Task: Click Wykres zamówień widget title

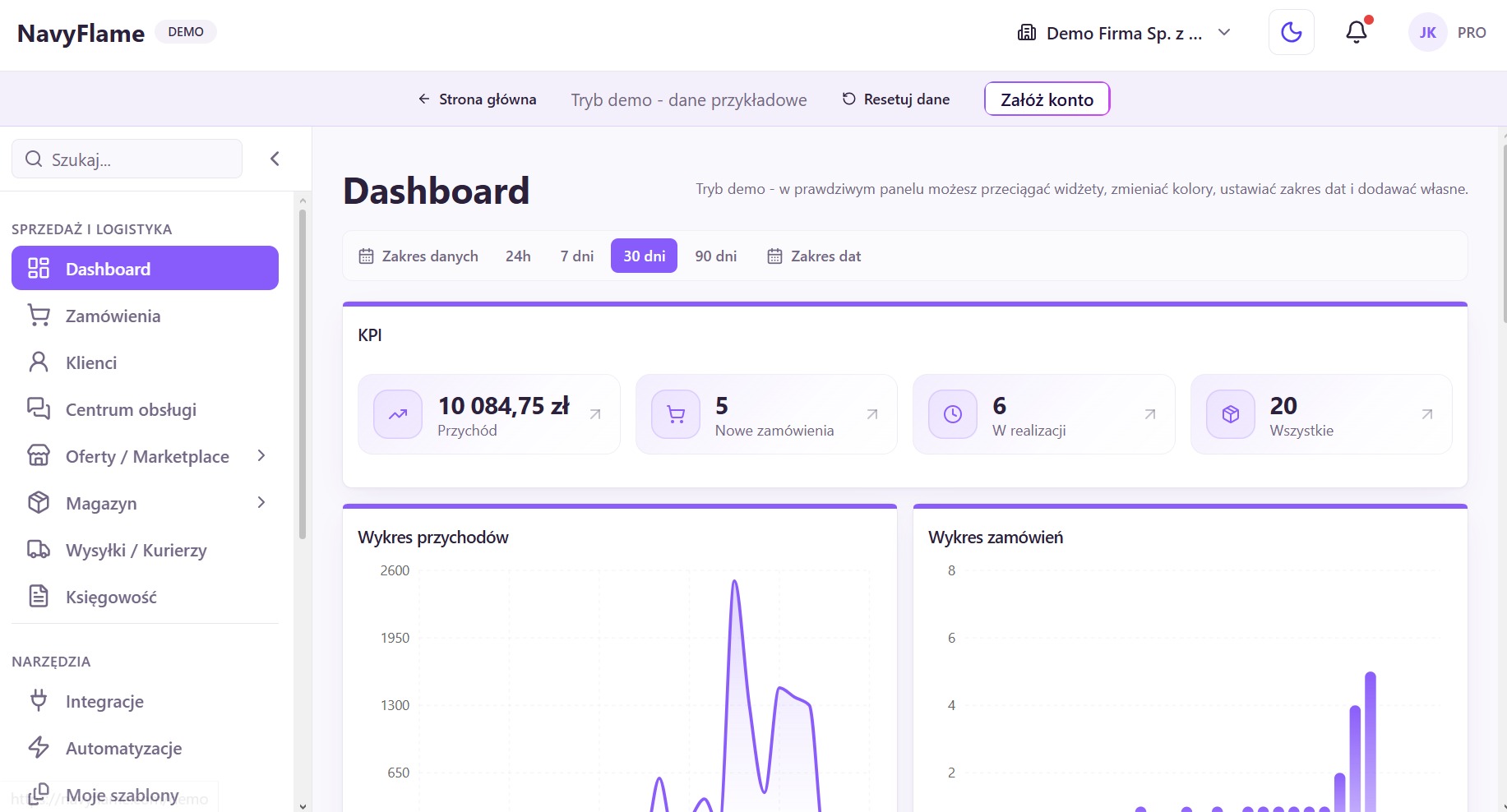Action: pos(996,537)
